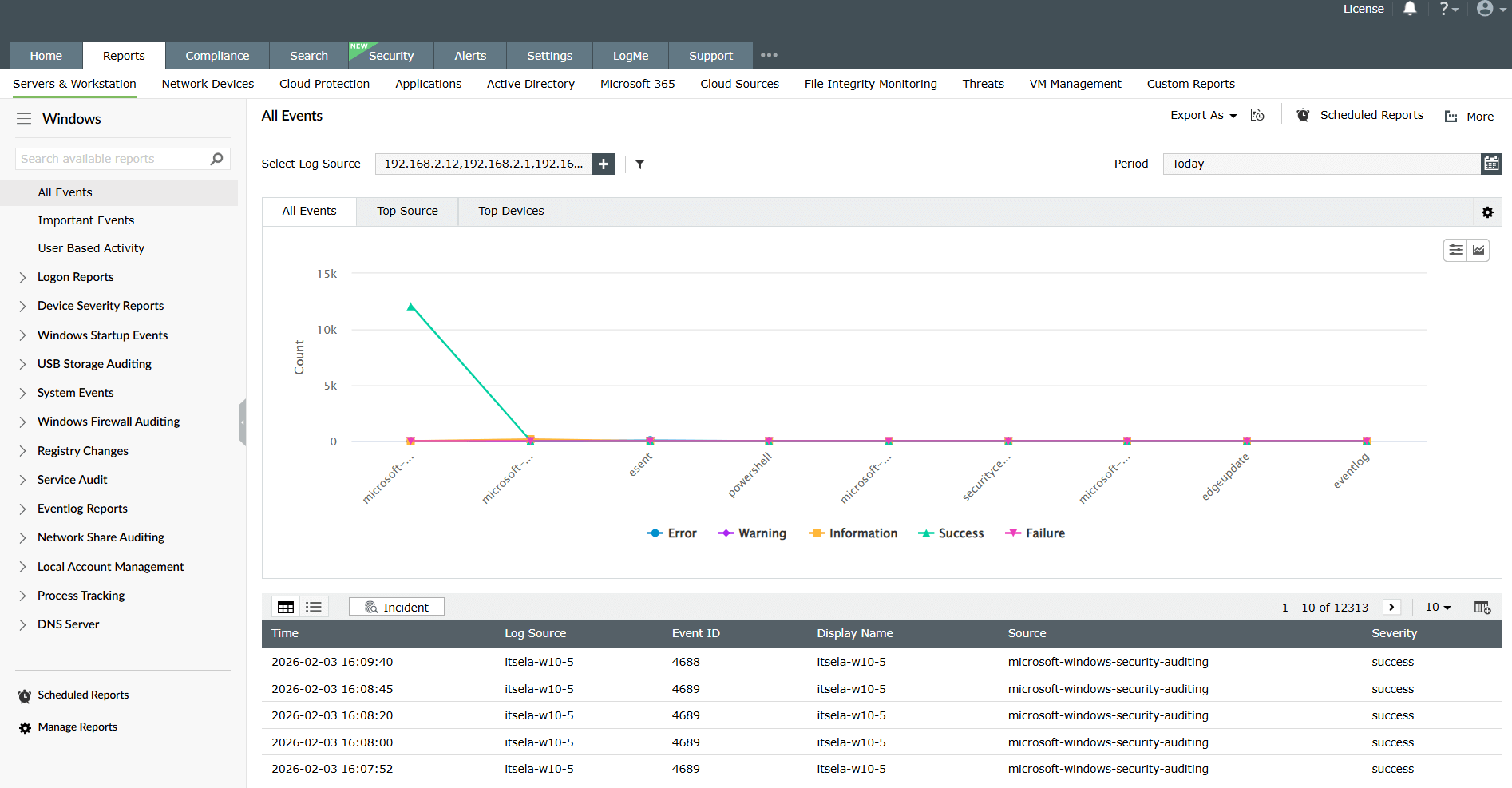
Task: Toggle Warning series in chart legend
Action: (752, 533)
